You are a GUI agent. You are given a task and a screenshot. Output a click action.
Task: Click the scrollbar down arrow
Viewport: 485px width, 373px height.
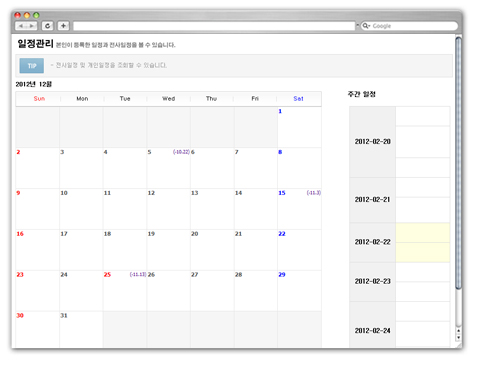[459, 337]
